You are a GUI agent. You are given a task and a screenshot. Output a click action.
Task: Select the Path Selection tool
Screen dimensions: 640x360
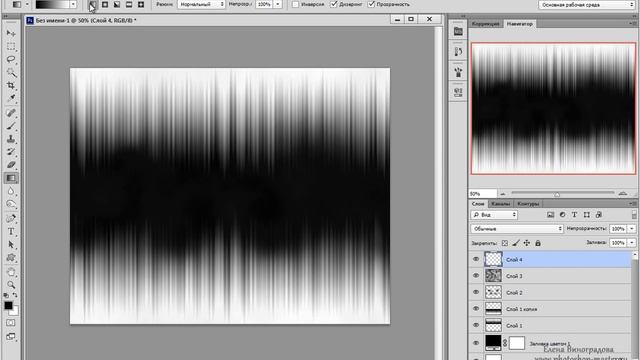pyautogui.click(x=11, y=244)
